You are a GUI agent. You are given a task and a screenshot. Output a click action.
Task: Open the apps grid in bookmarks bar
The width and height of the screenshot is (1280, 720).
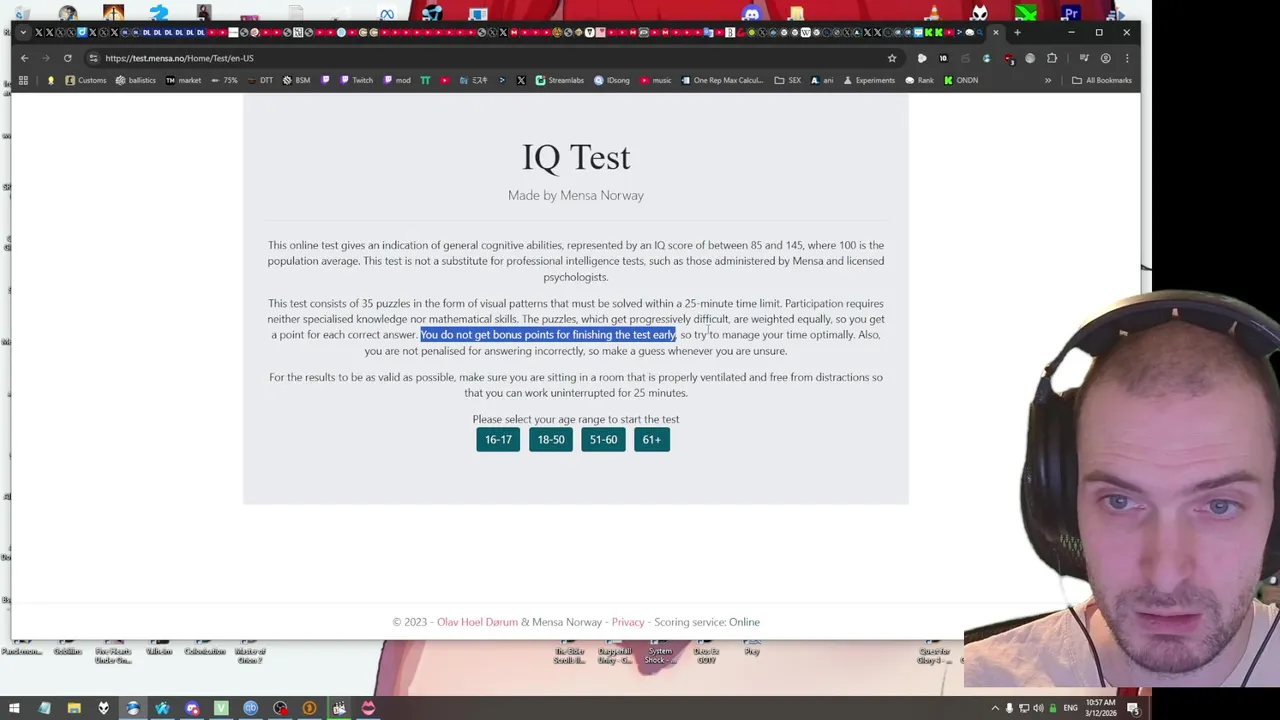point(23,80)
